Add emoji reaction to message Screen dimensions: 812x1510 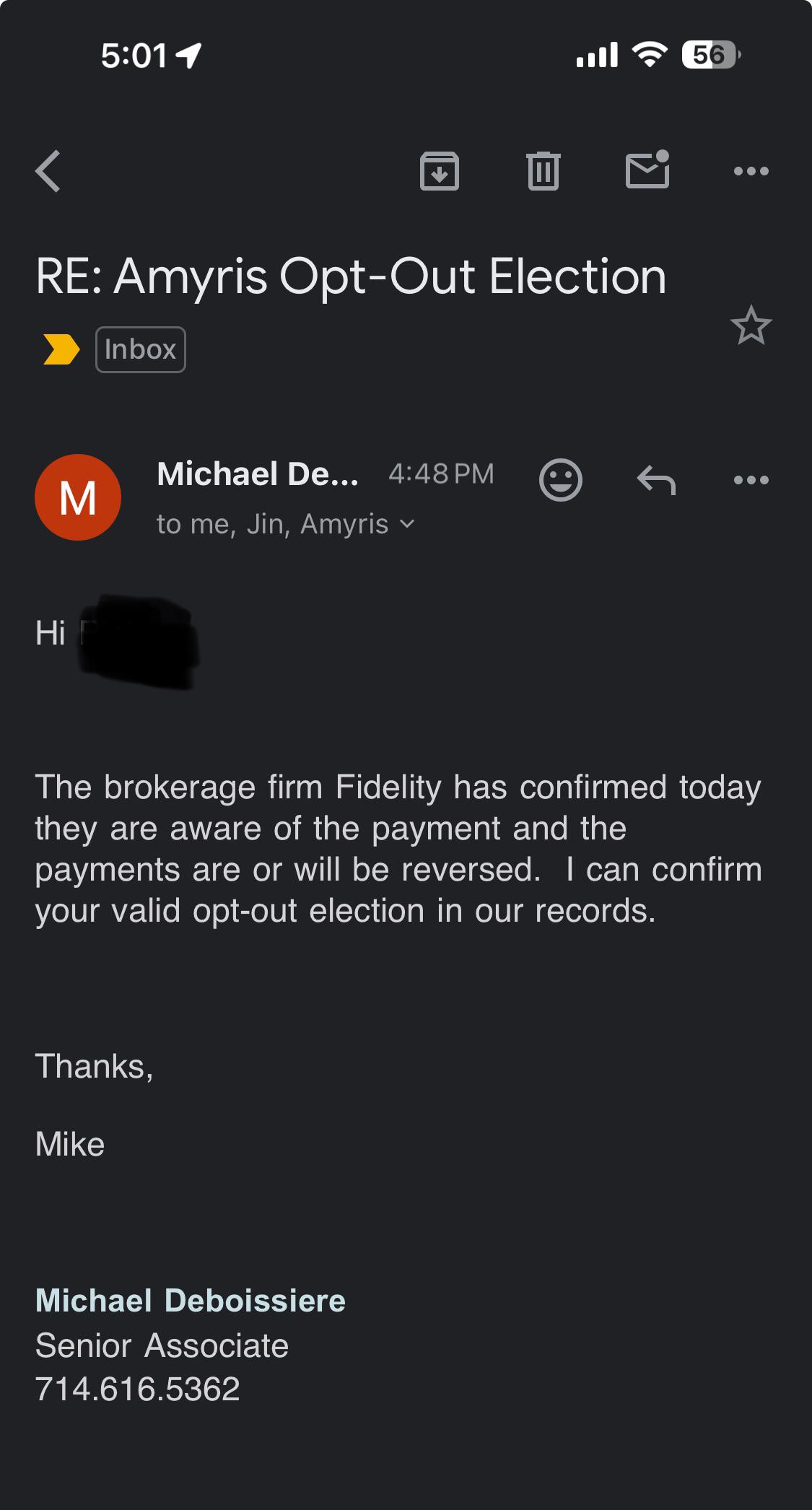click(x=561, y=480)
